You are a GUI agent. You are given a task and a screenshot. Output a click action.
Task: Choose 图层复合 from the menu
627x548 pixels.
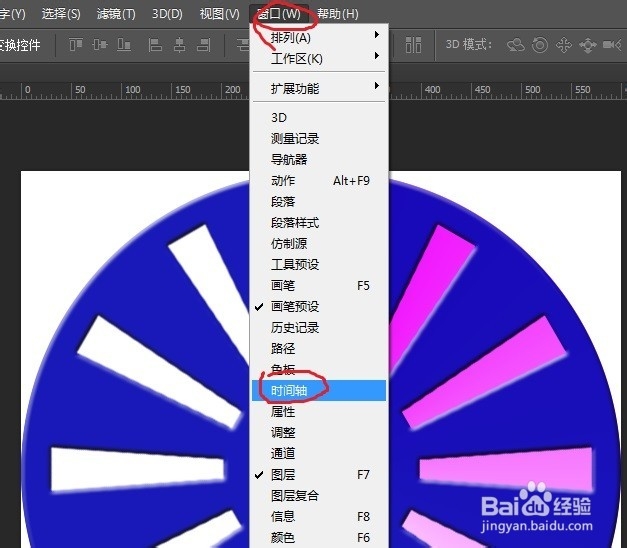coord(319,496)
